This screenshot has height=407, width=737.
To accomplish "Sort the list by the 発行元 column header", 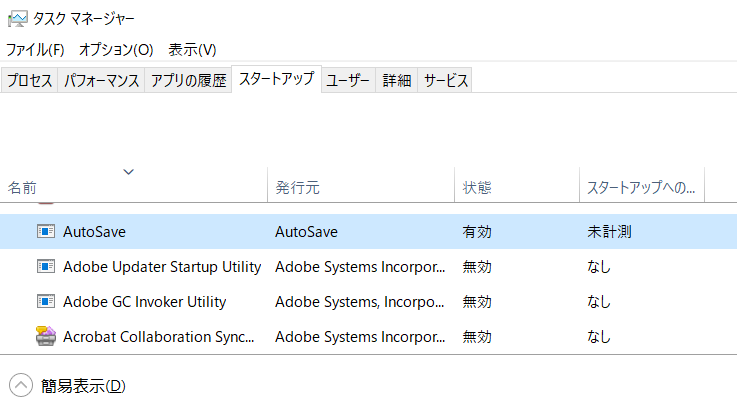I will tap(361, 185).
